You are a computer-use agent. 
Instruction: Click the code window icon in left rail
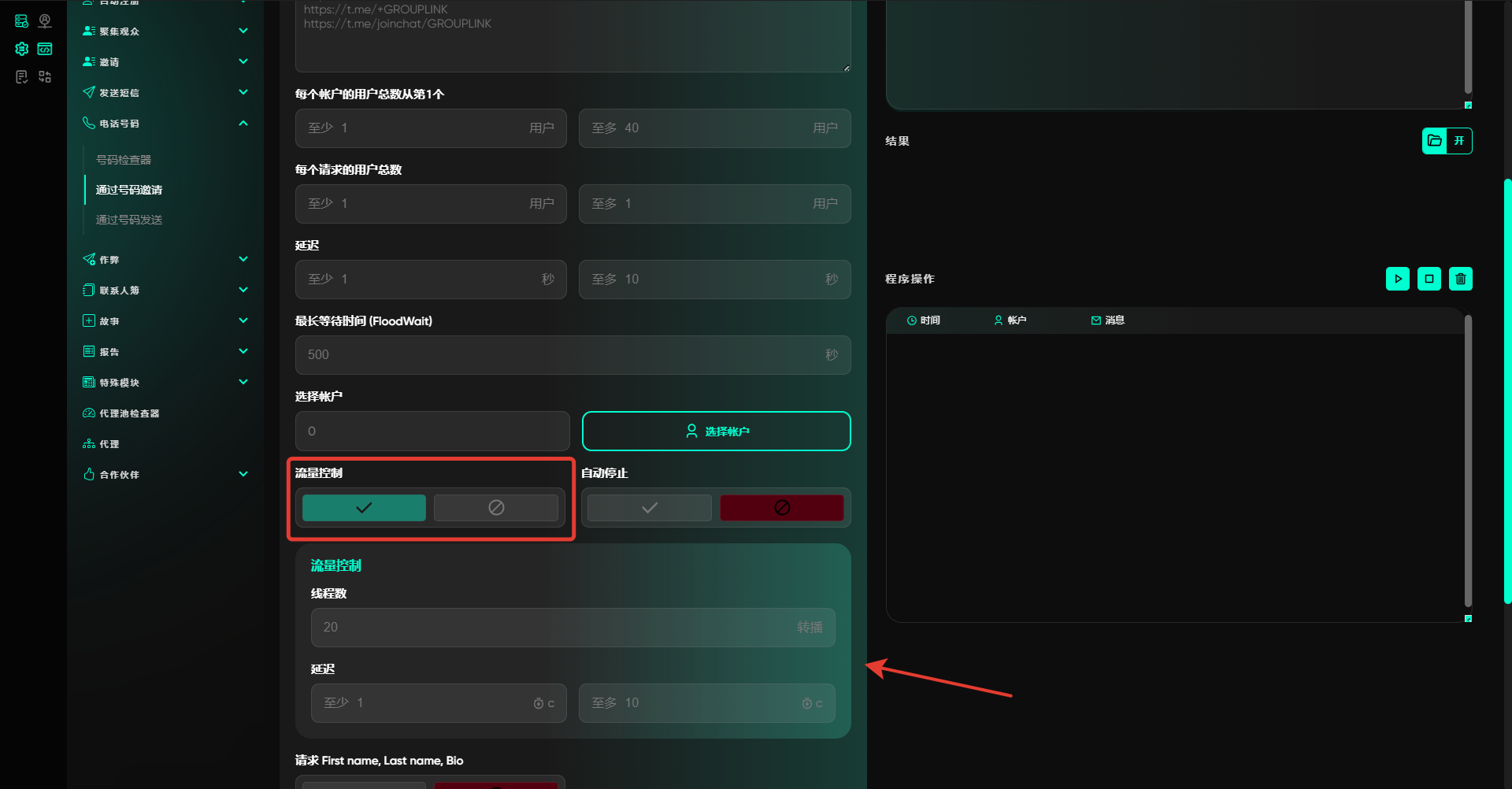45,49
